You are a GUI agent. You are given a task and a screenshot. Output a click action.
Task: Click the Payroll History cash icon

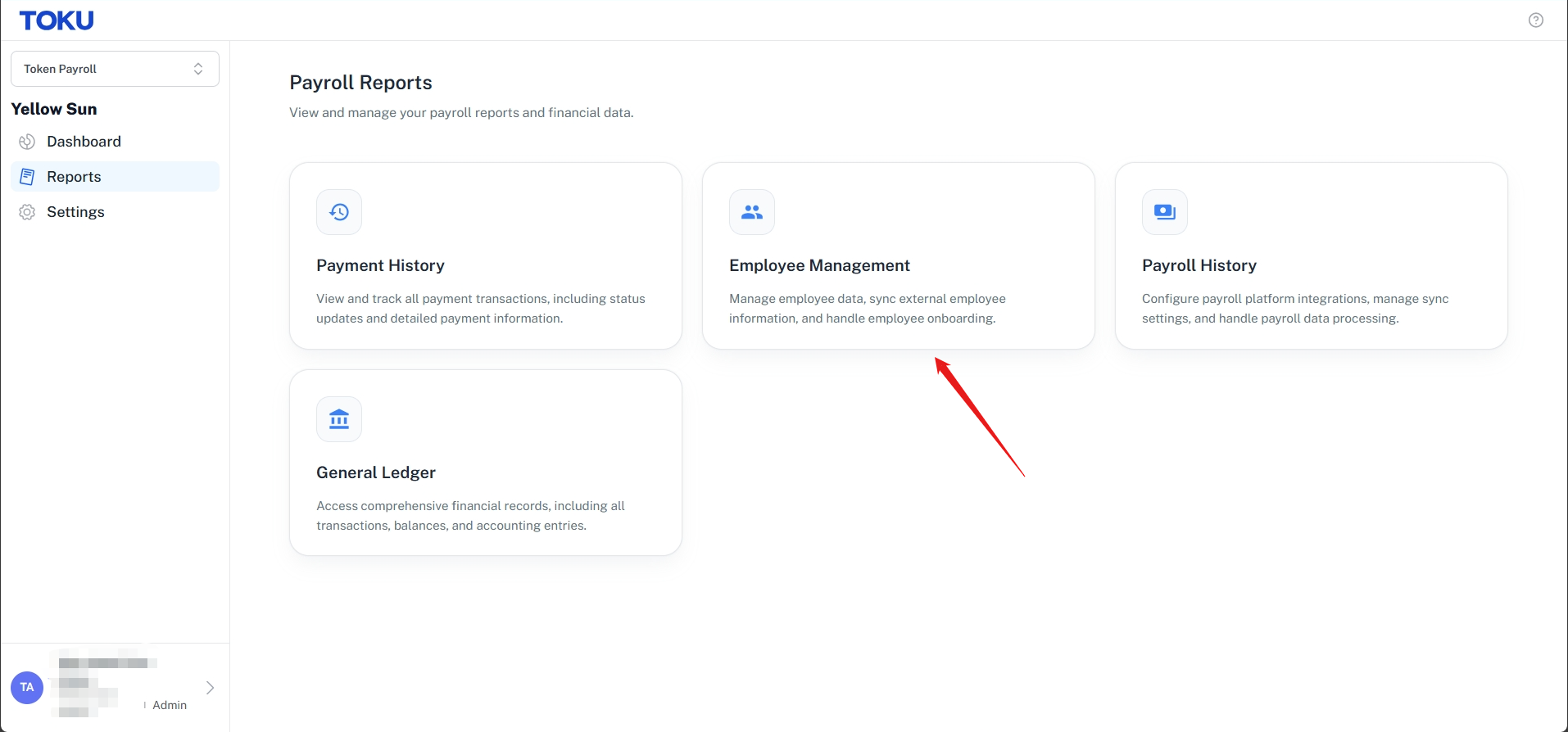[x=1165, y=212]
